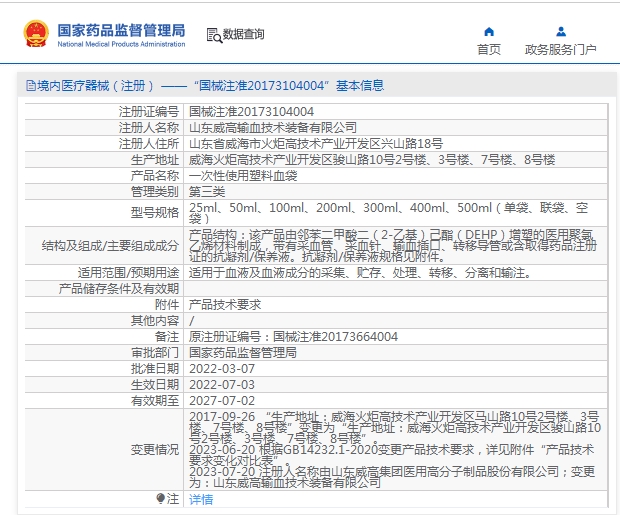Viewport: 620px width, 515px height.
Task: Select effective date 2022-07-03
Action: click(x=222, y=384)
